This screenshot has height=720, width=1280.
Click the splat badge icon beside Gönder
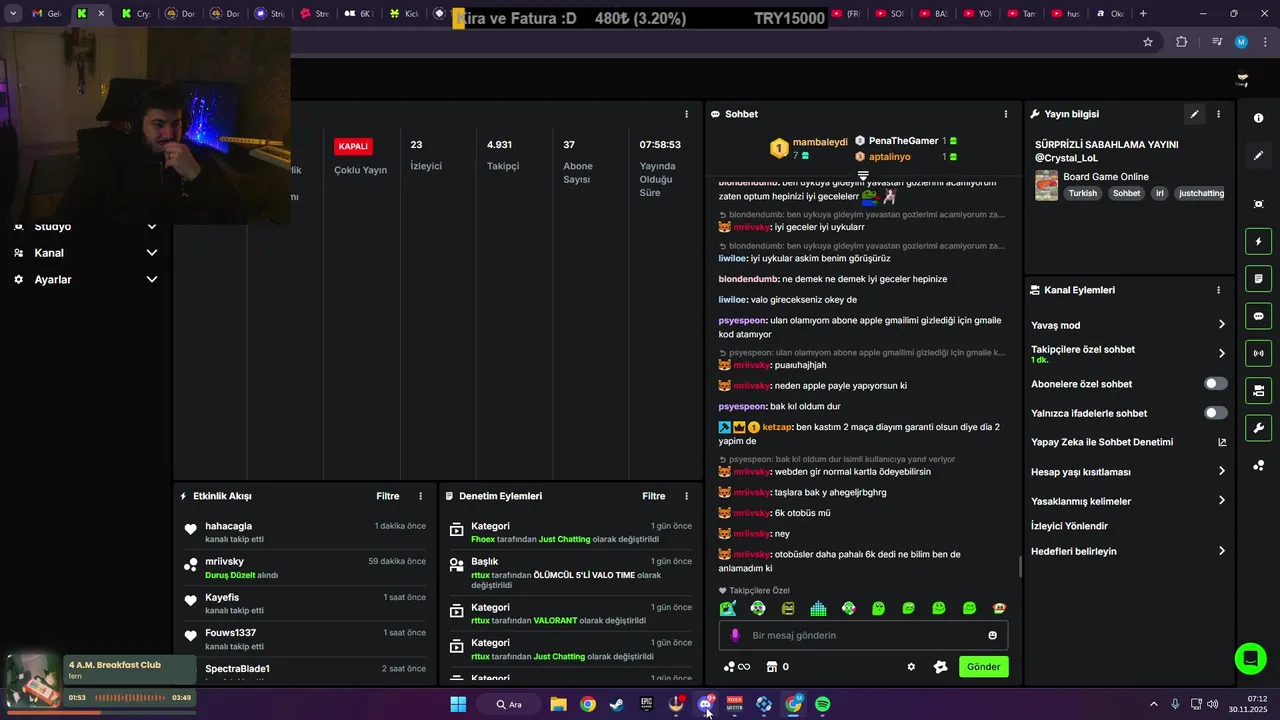tap(940, 667)
